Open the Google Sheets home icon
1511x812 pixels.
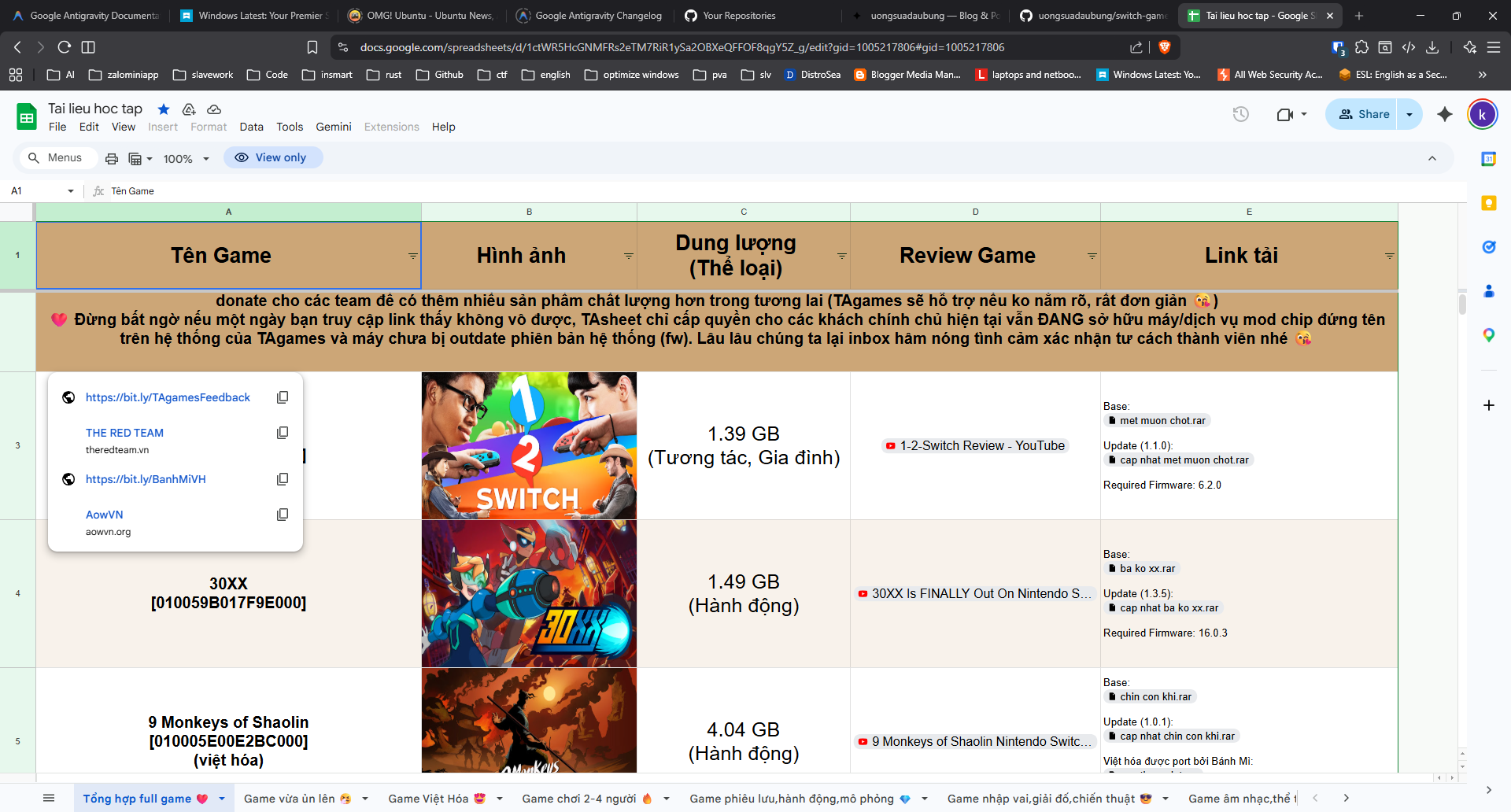click(x=27, y=116)
